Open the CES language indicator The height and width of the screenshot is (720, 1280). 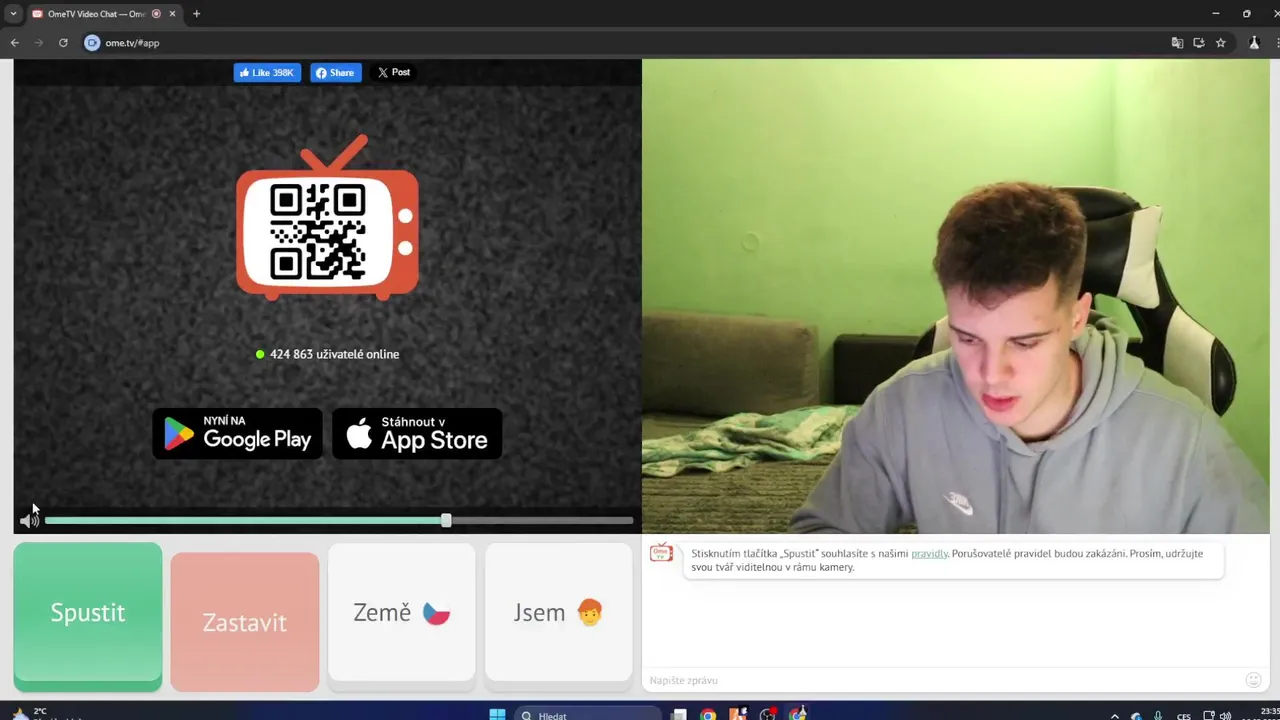click(x=1184, y=715)
